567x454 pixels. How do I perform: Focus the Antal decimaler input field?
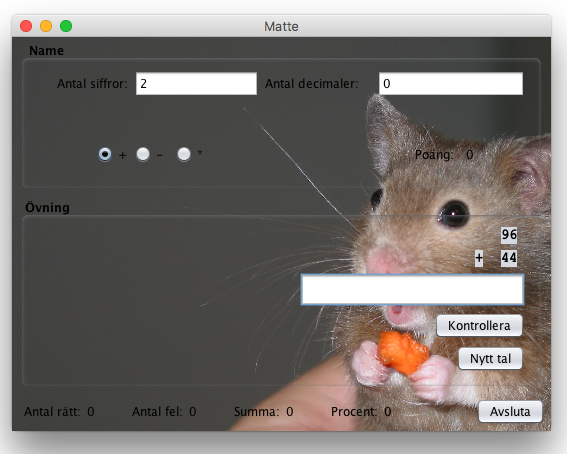point(451,83)
